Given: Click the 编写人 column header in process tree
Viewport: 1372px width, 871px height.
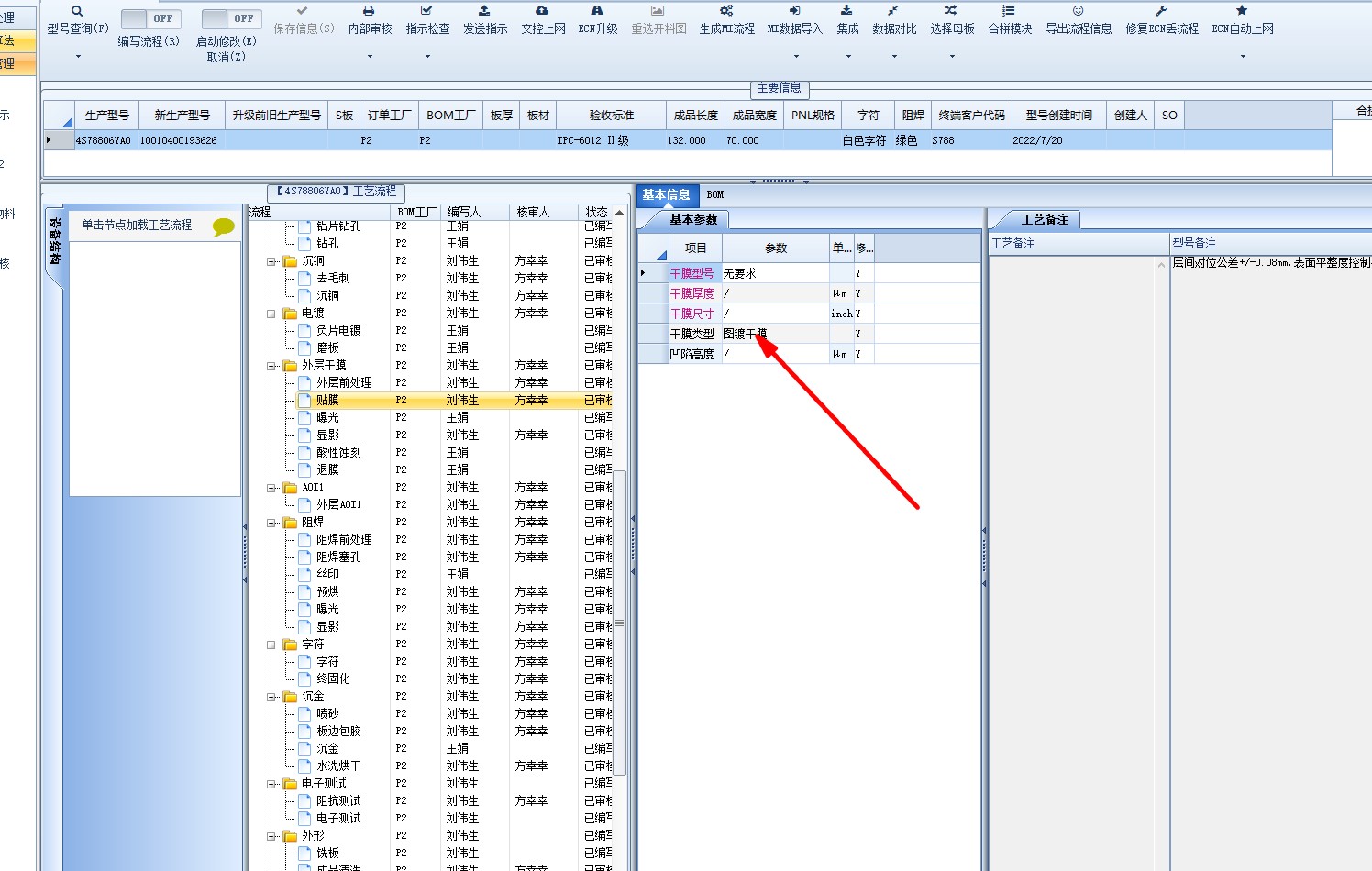Looking at the screenshot, I should click(x=475, y=212).
